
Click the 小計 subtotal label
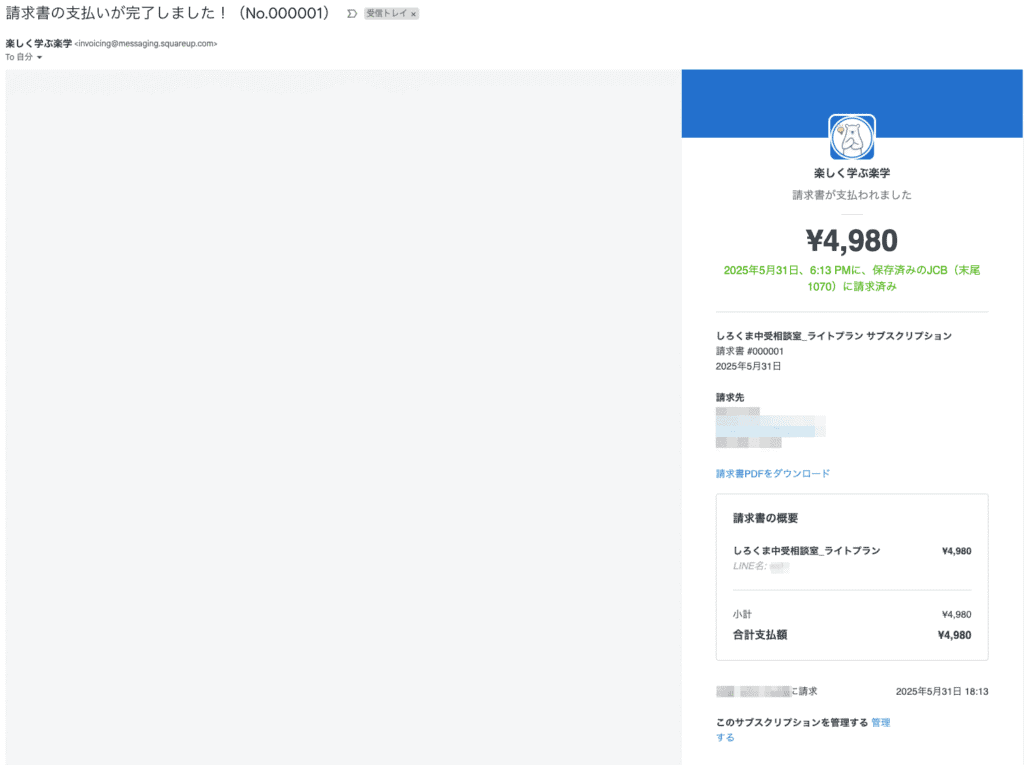pos(742,614)
